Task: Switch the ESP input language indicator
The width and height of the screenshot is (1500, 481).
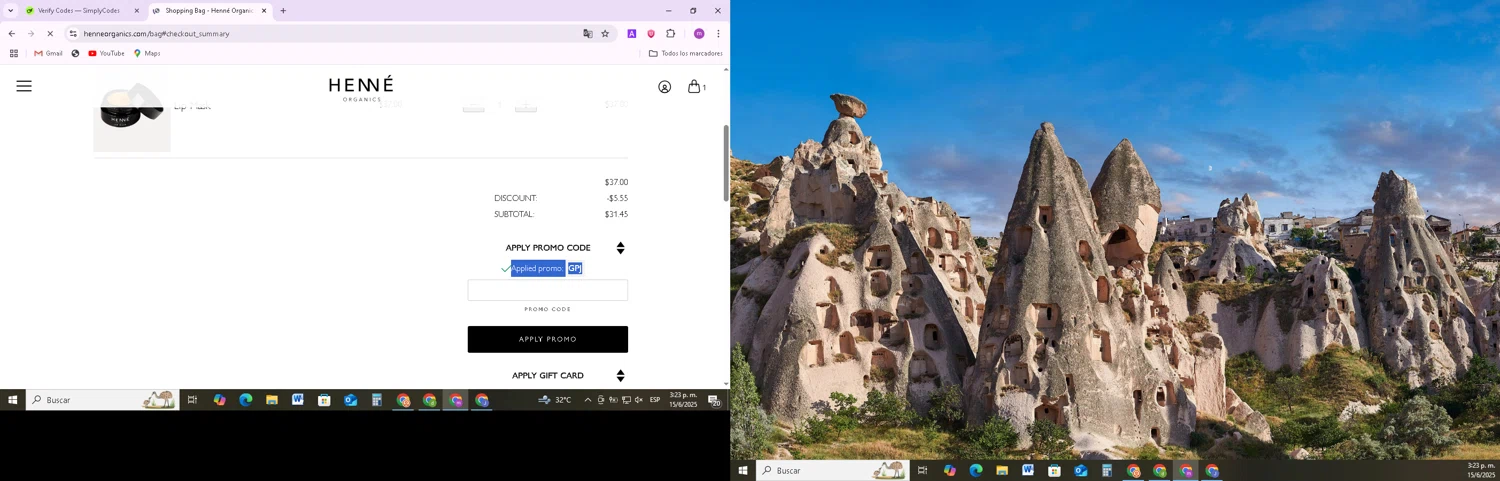Action: coord(655,400)
